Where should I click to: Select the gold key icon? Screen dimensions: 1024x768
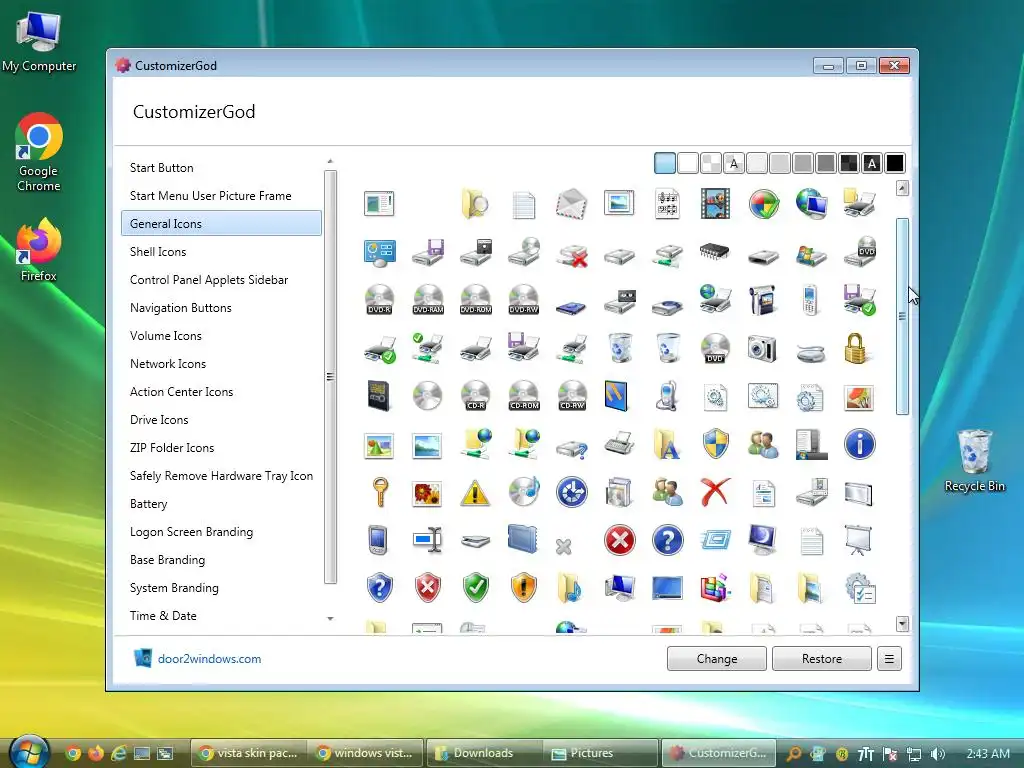pyautogui.click(x=379, y=492)
